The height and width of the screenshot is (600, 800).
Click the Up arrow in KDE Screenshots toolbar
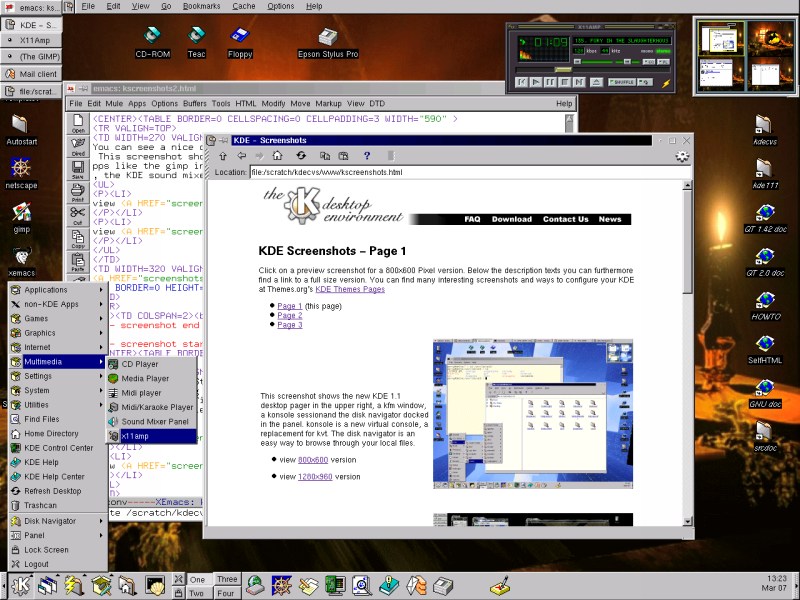tap(223, 156)
